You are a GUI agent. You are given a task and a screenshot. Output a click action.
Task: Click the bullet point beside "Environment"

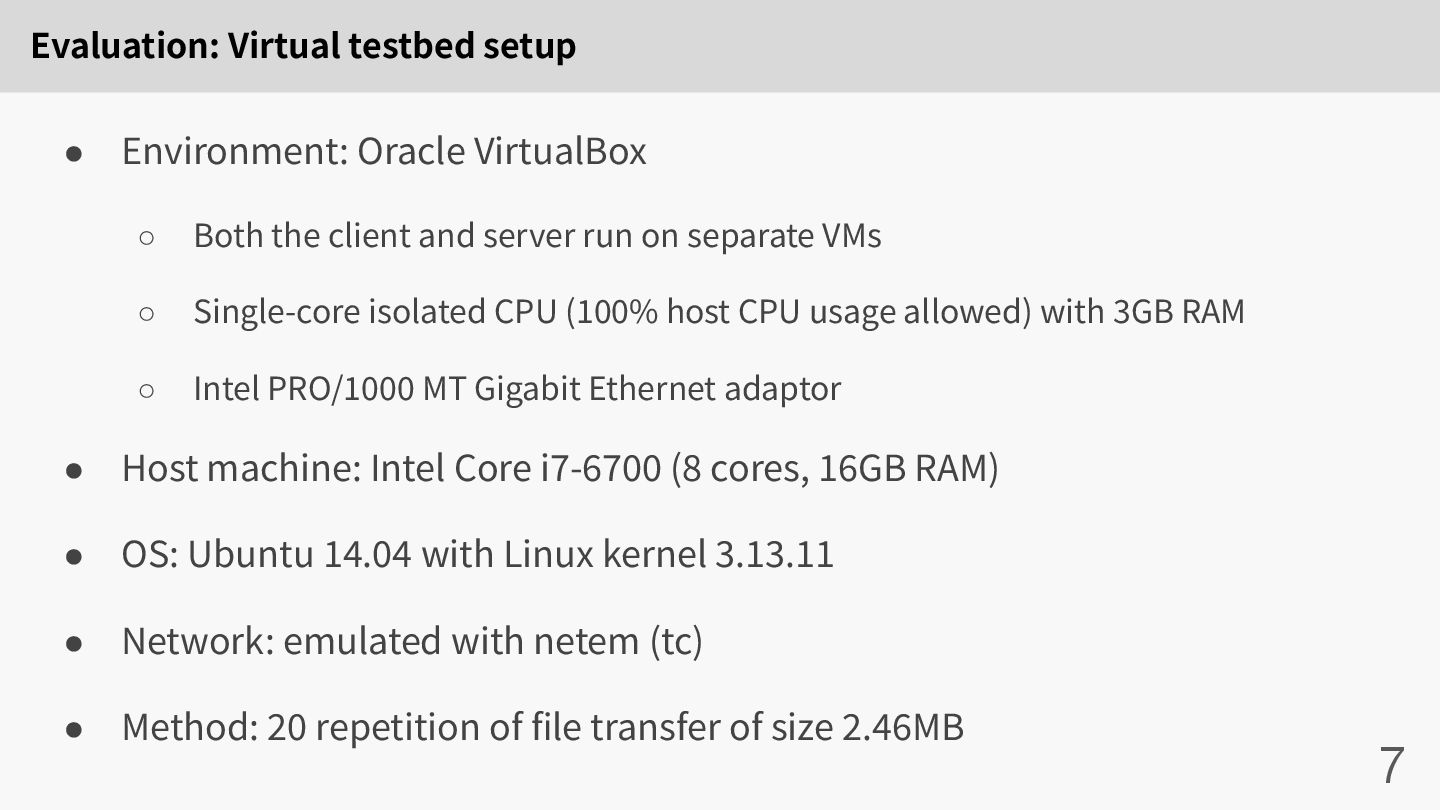(74, 154)
